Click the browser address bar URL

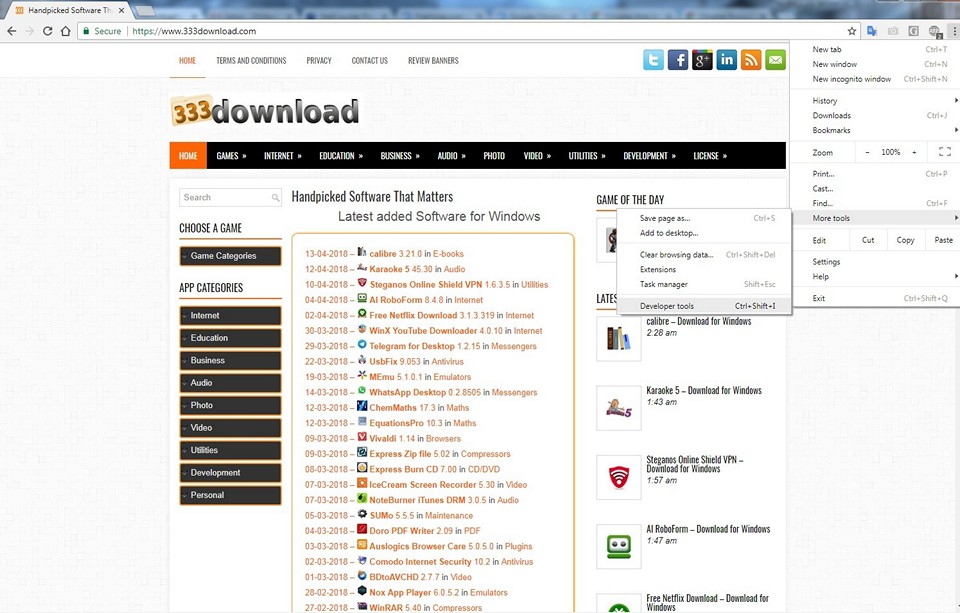(194, 31)
